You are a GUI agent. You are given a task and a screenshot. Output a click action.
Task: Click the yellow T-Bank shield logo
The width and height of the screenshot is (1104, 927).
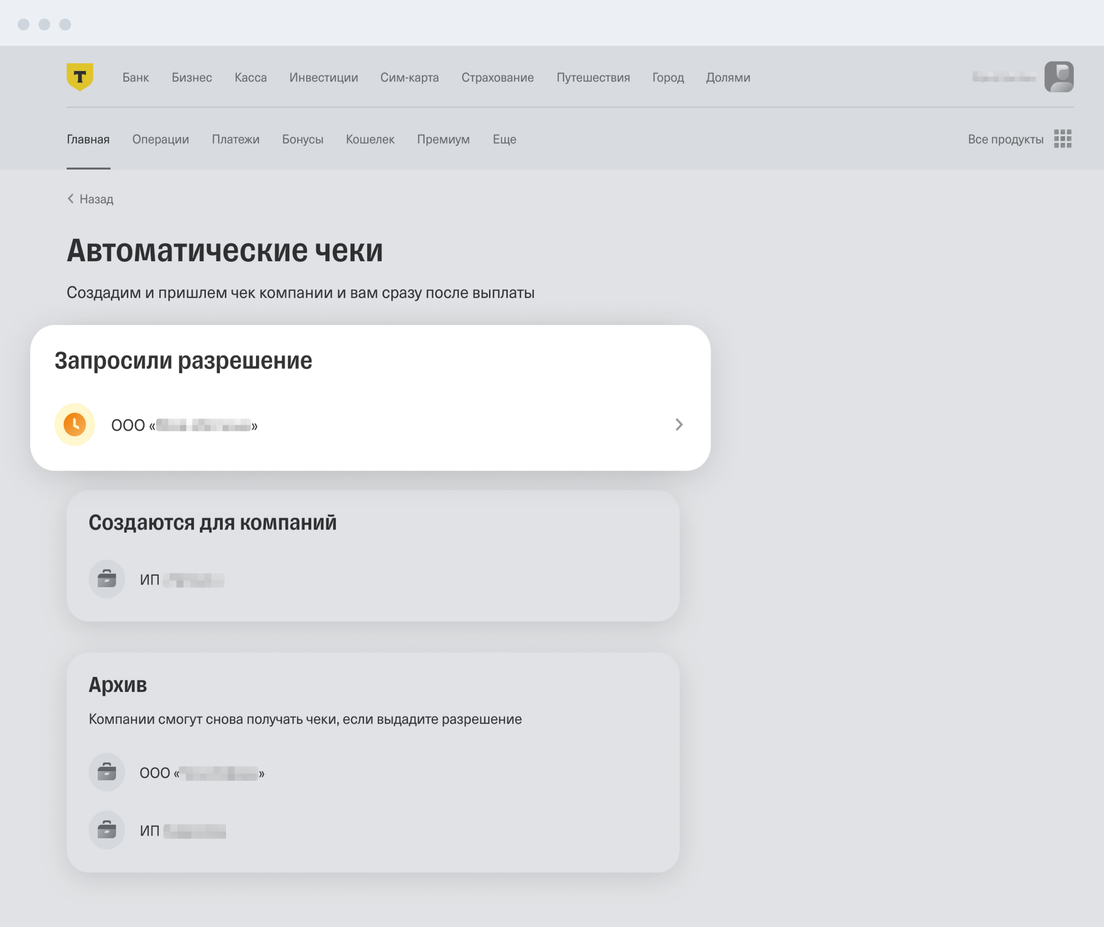point(80,77)
